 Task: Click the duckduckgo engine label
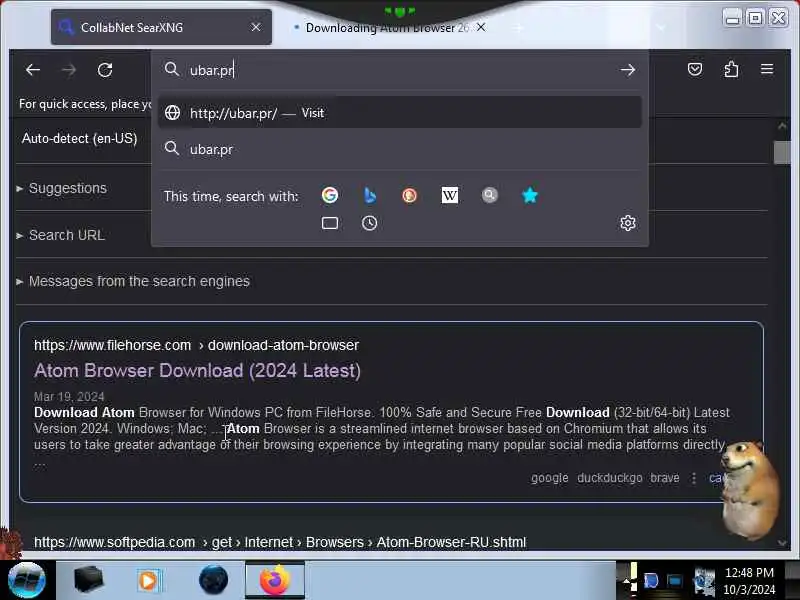(x=610, y=478)
